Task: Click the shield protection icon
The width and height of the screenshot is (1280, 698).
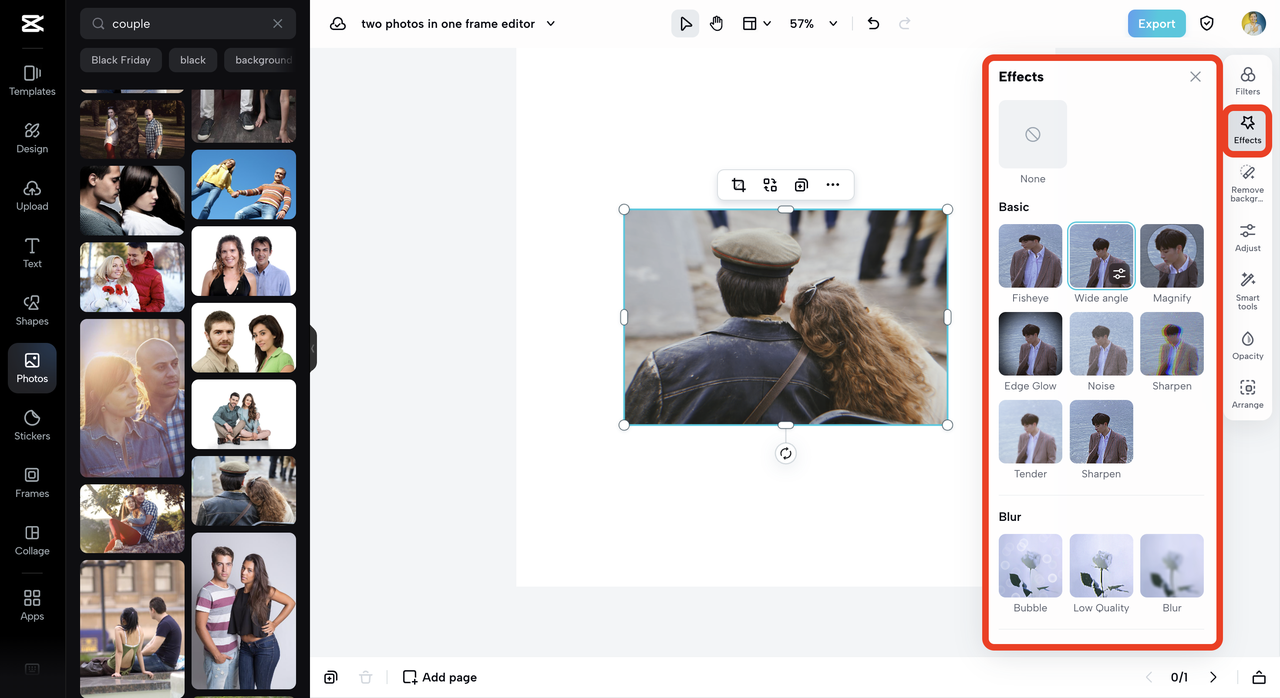Action: [x=1207, y=24]
